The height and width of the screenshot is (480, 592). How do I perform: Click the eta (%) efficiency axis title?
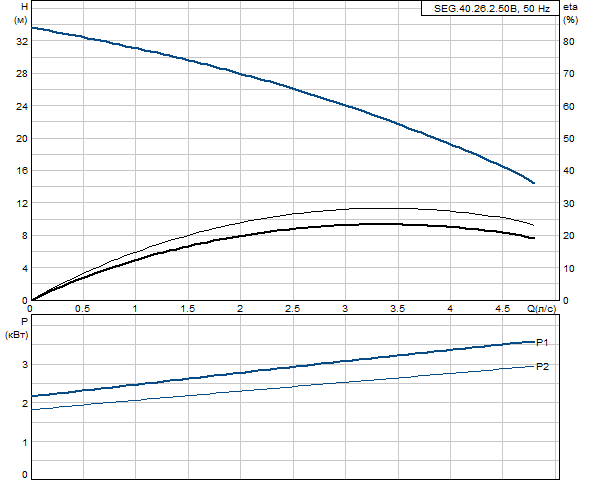tap(570, 13)
